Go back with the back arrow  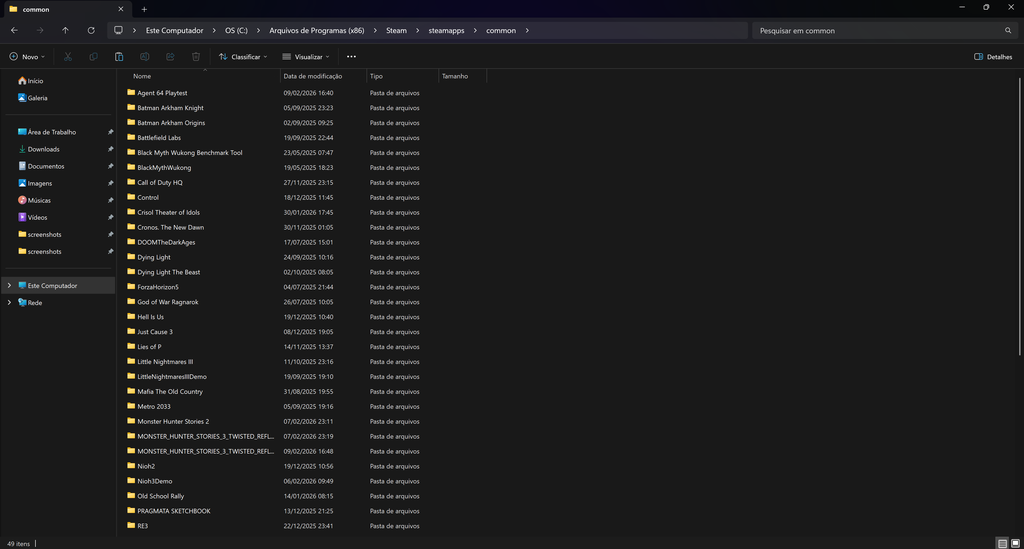tap(14, 31)
